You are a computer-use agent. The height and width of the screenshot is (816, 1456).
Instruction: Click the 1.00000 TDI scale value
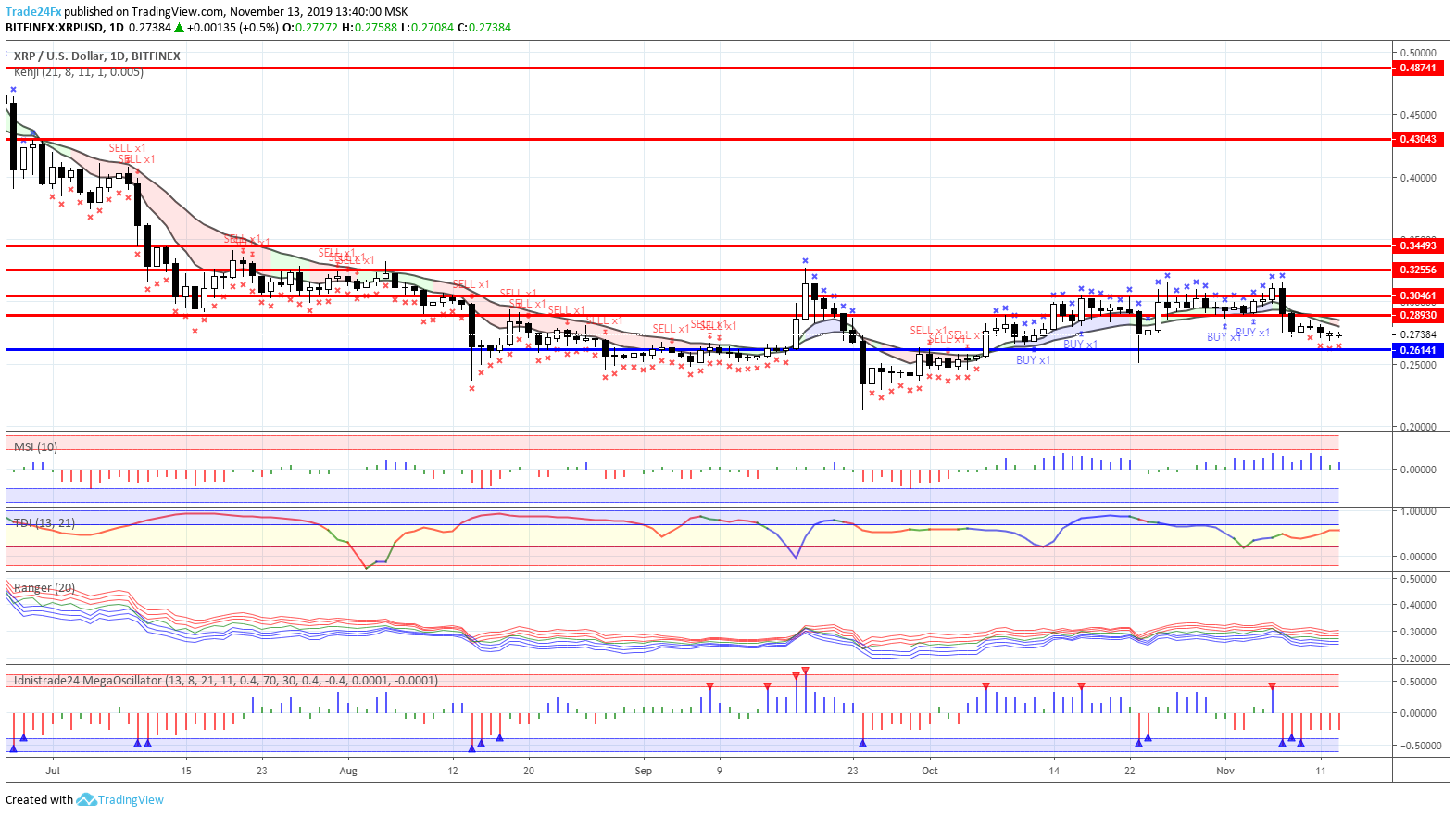[x=1418, y=511]
